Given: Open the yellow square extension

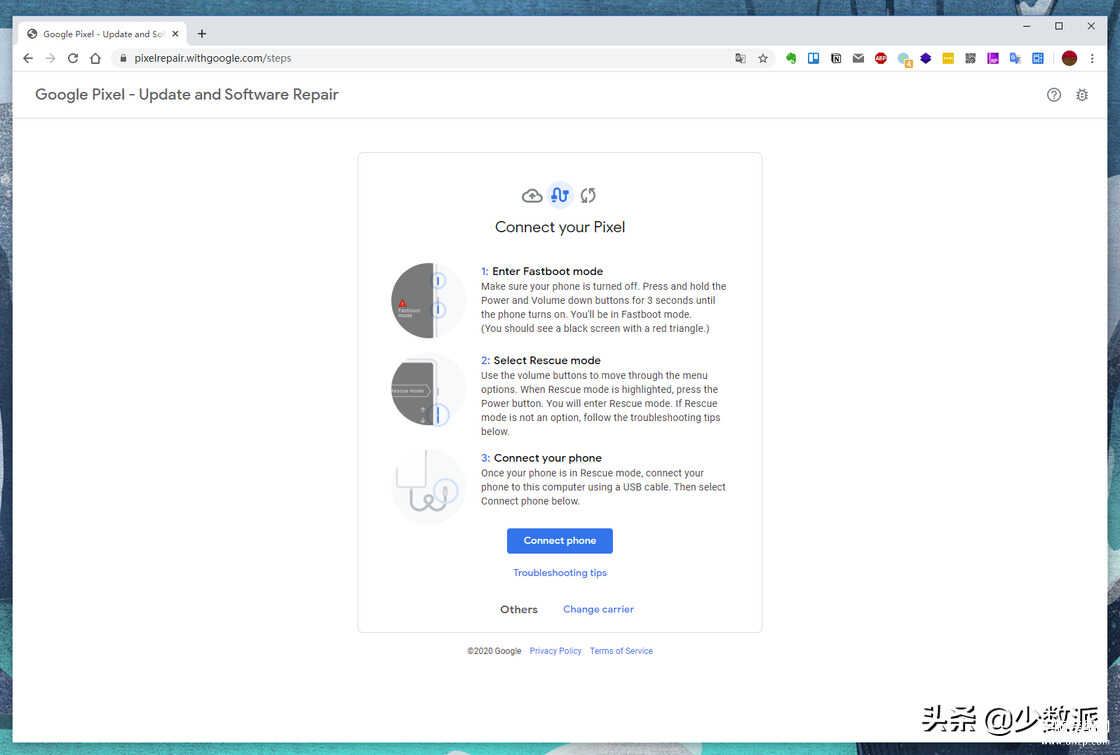Looking at the screenshot, I should [948, 59].
